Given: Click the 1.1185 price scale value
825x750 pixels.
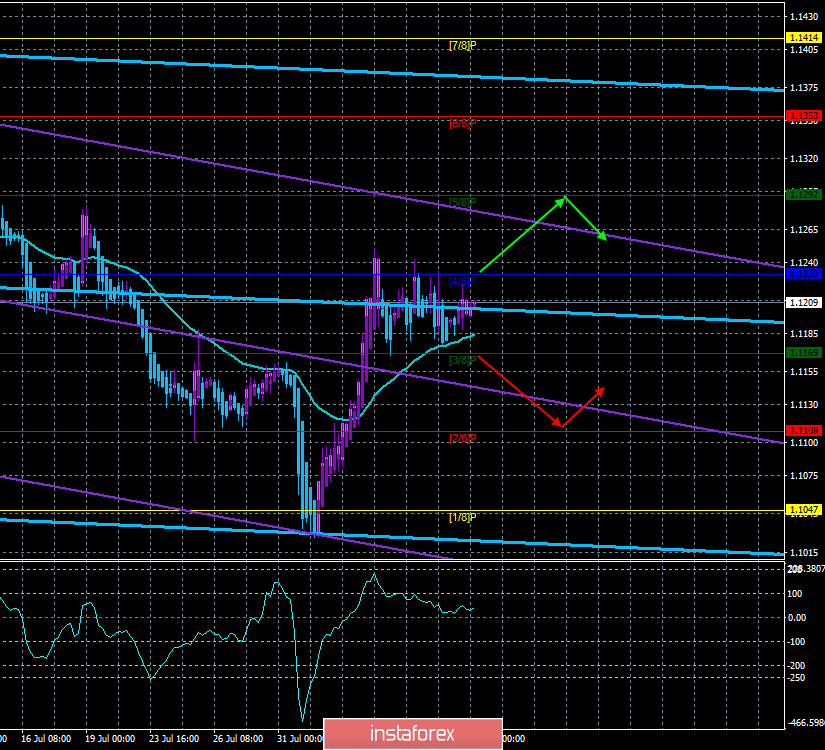Looking at the screenshot, I should click(804, 334).
